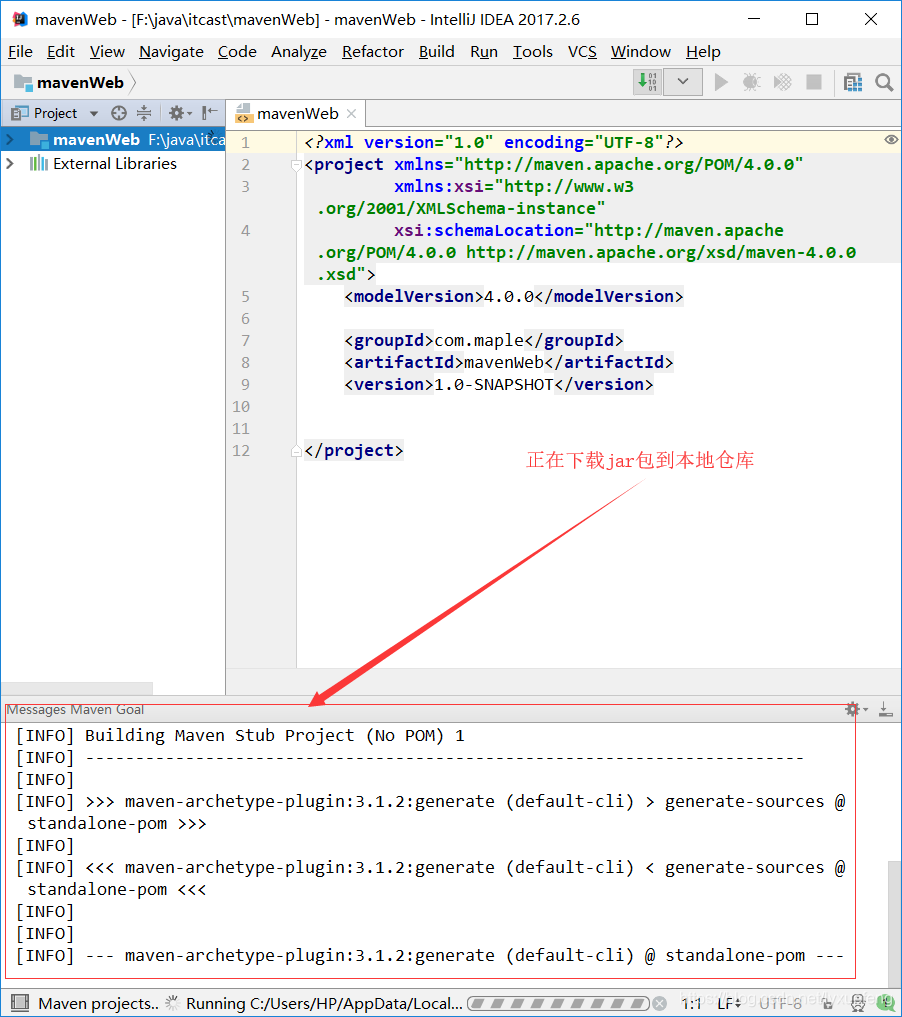The image size is (902, 1017).
Task: Click Scroll from Source target icon
Action: [x=119, y=114]
